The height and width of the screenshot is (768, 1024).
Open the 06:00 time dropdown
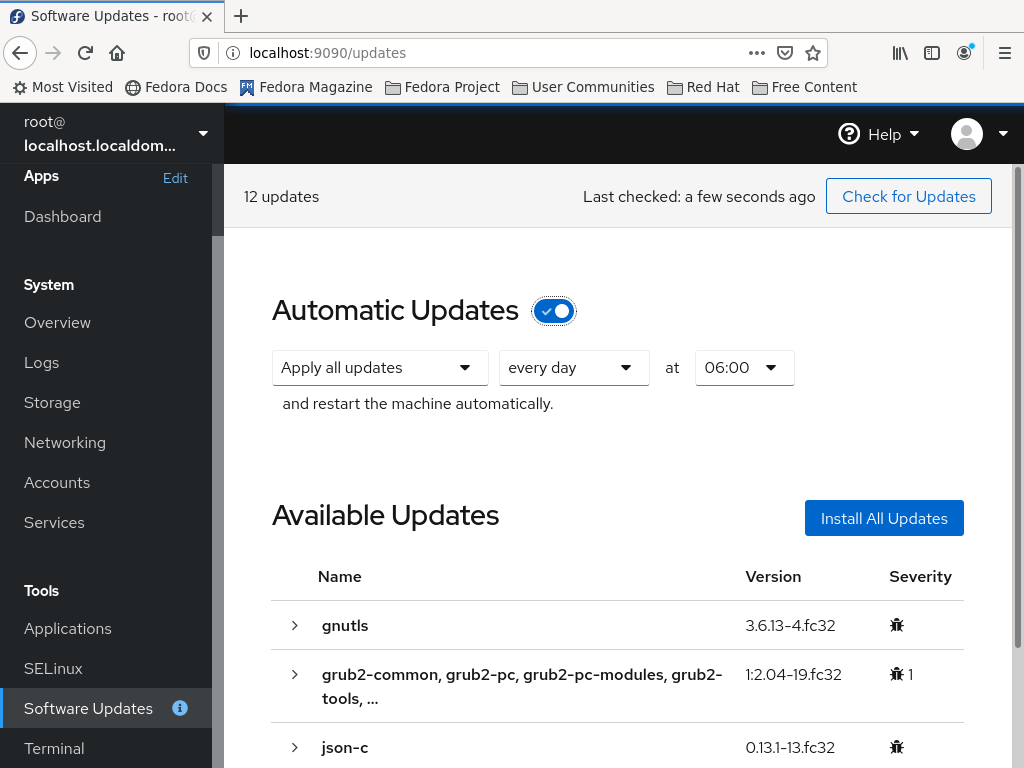(x=744, y=368)
